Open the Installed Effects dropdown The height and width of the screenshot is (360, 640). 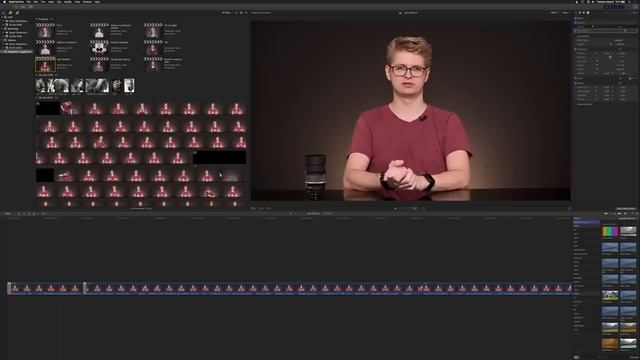(627, 219)
